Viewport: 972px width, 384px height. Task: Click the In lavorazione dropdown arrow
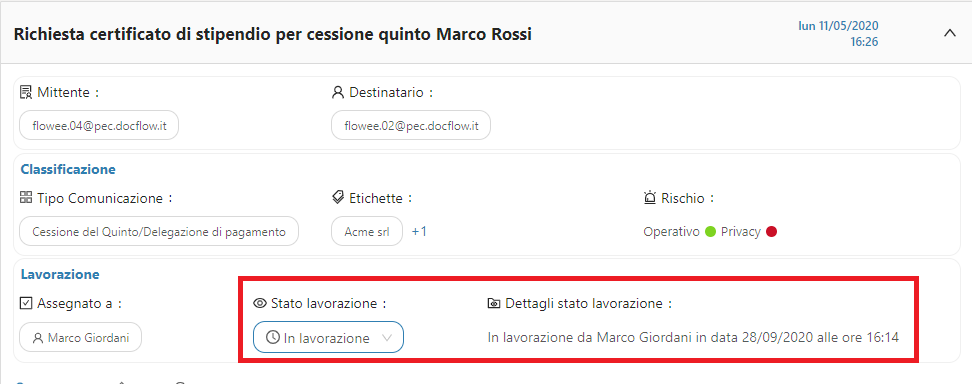(x=387, y=338)
